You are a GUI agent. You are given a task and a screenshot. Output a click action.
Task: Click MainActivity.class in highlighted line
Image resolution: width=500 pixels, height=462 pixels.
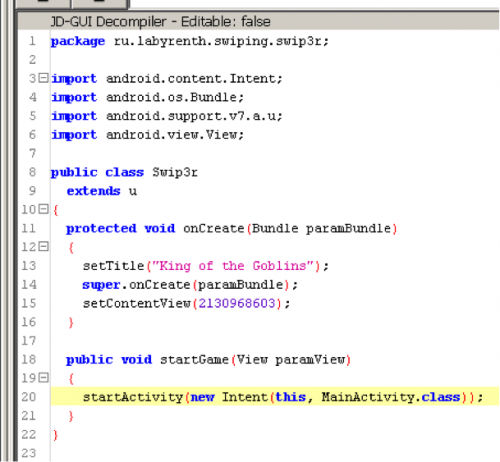tap(391, 397)
